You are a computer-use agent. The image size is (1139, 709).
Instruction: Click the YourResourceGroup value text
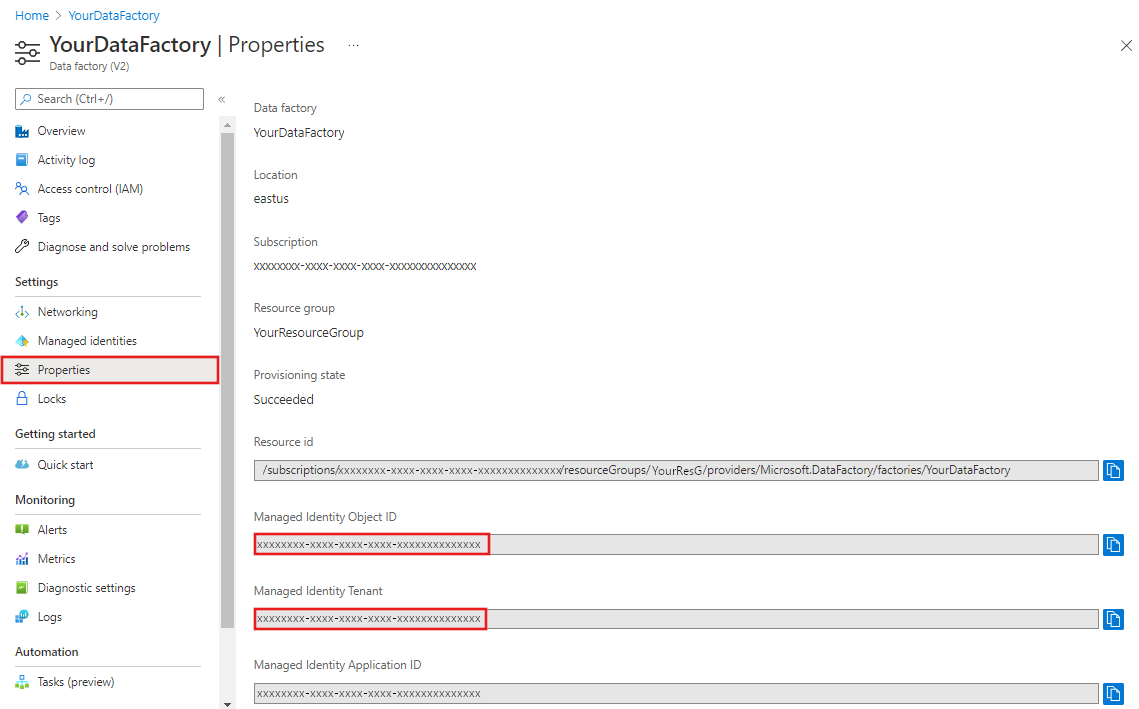(x=309, y=333)
